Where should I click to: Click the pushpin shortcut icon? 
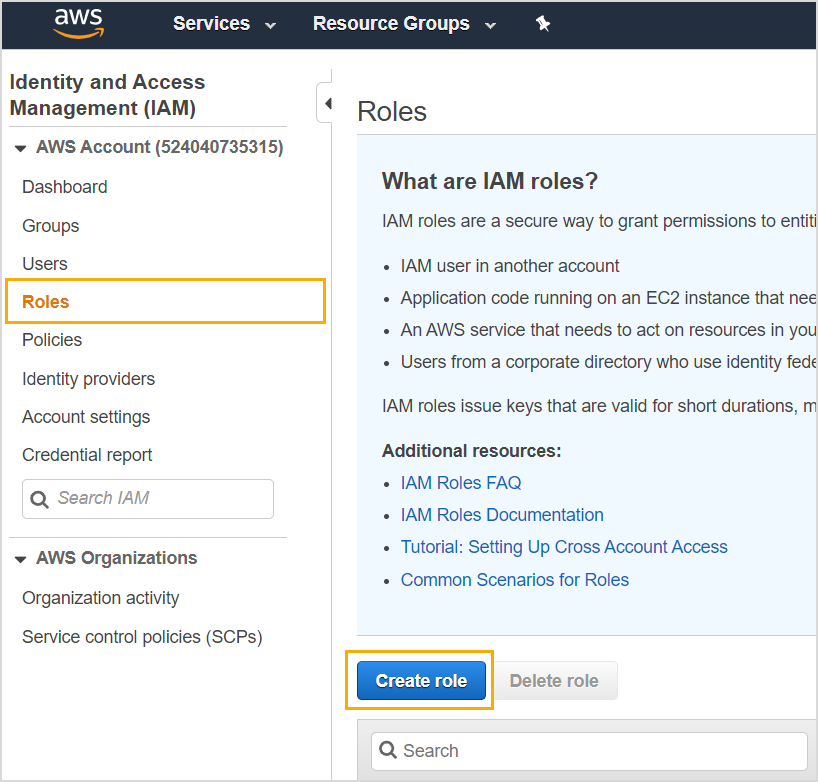543,23
